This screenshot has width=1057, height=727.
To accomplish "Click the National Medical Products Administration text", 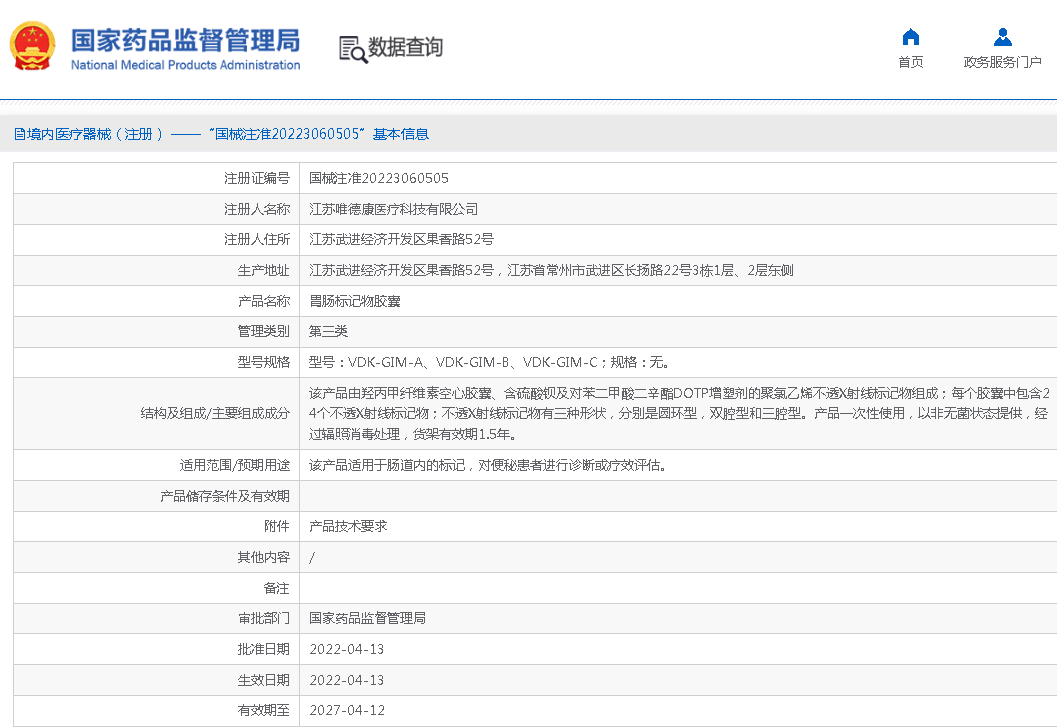I will 185,65.
